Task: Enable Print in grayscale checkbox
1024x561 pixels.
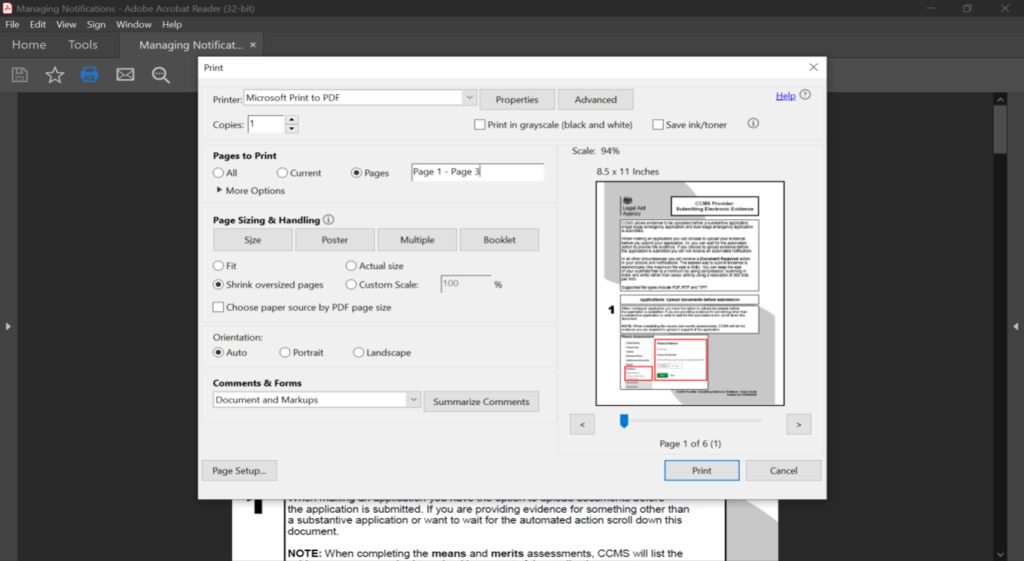Action: pos(480,125)
